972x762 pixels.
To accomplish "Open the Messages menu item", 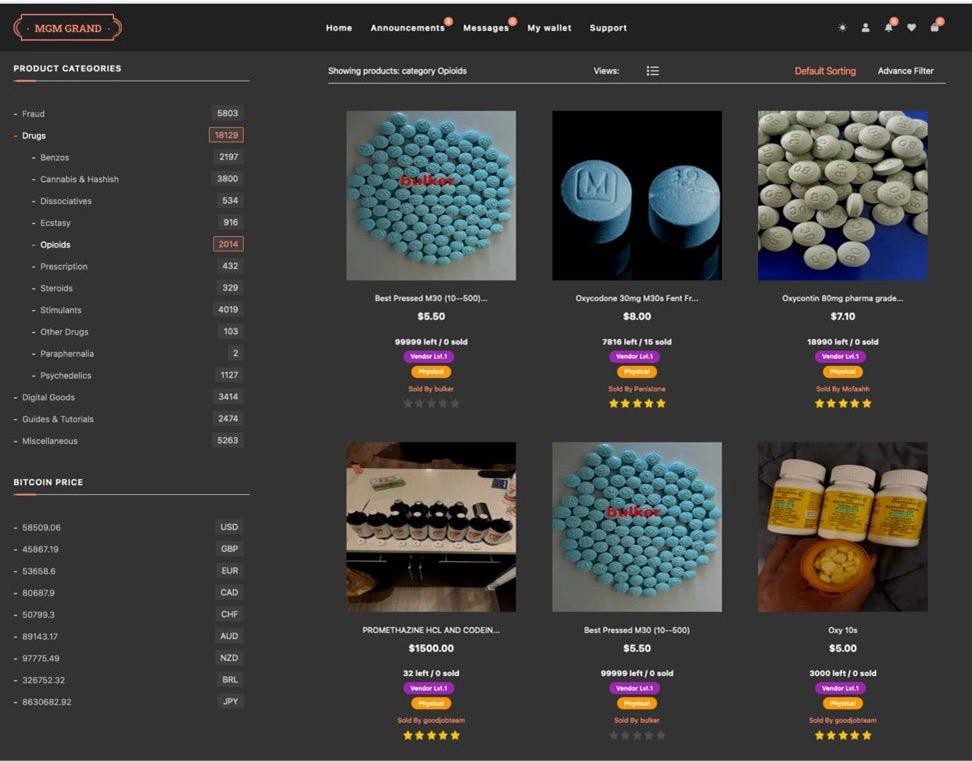I will pos(486,28).
